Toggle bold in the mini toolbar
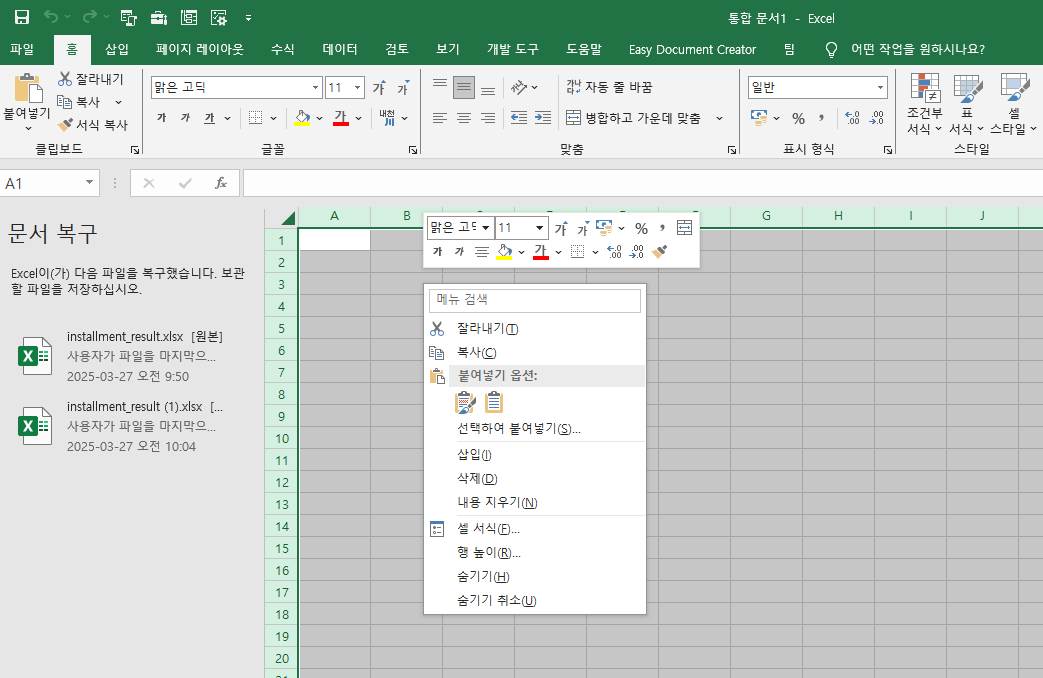Viewport: 1043px width, 678px height. pos(437,252)
